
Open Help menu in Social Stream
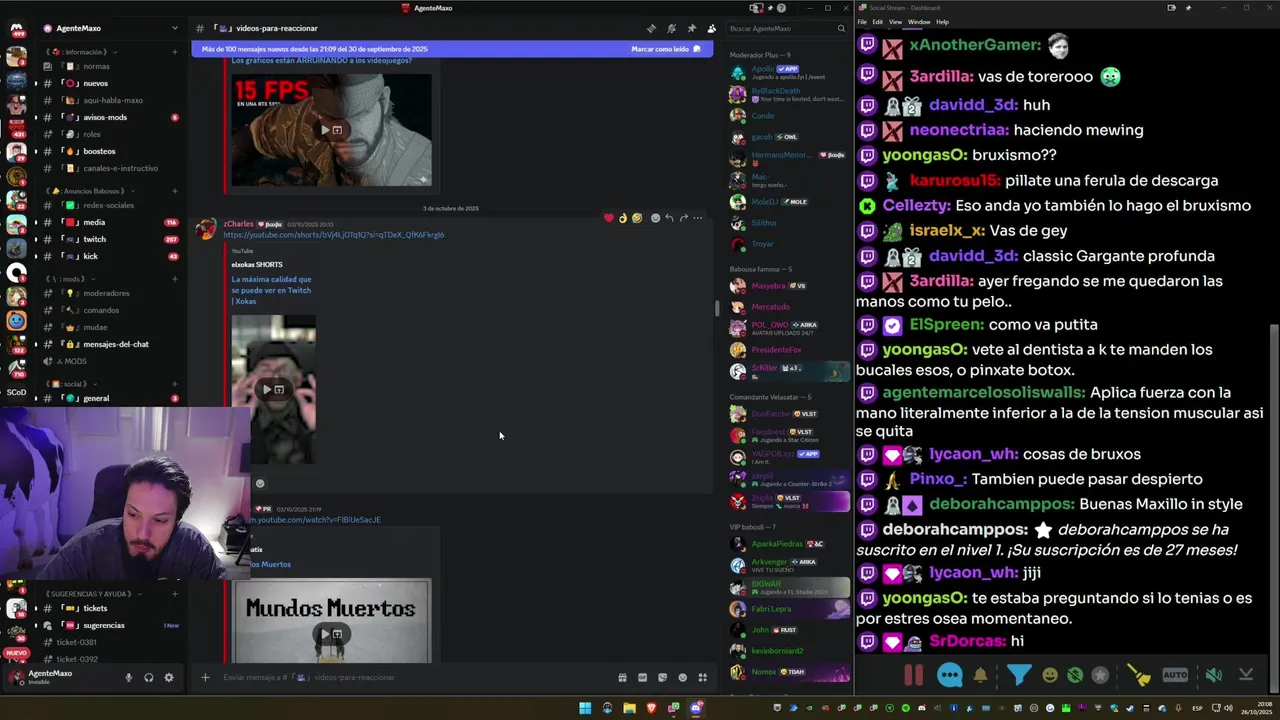(942, 22)
